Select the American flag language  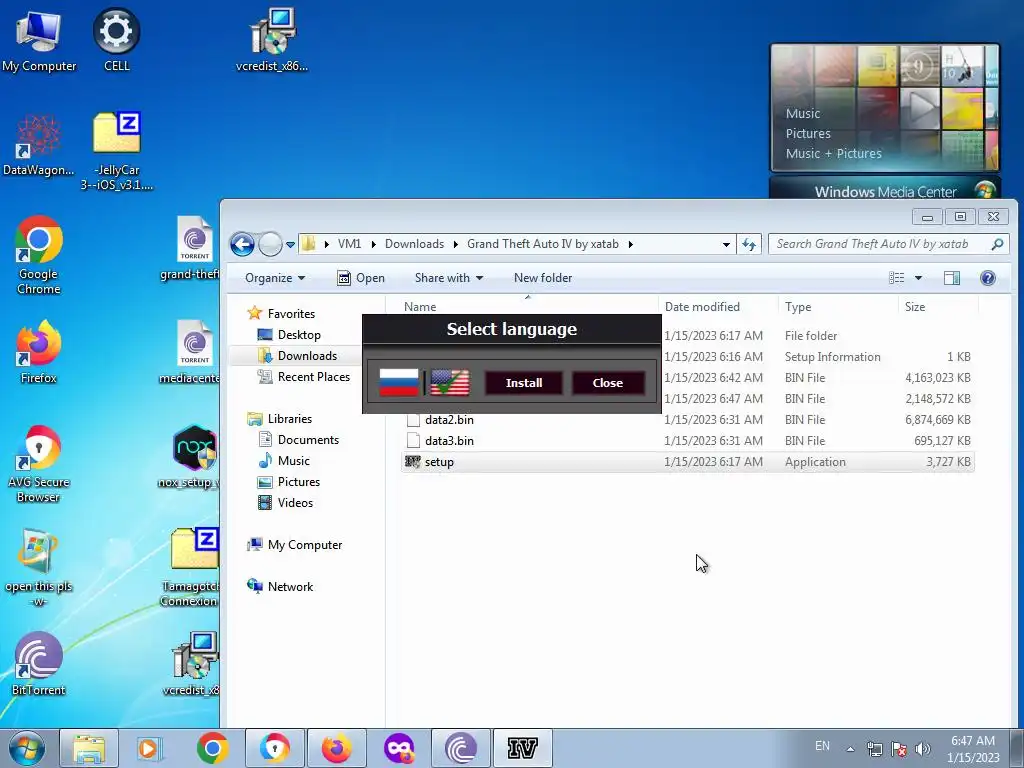(450, 383)
